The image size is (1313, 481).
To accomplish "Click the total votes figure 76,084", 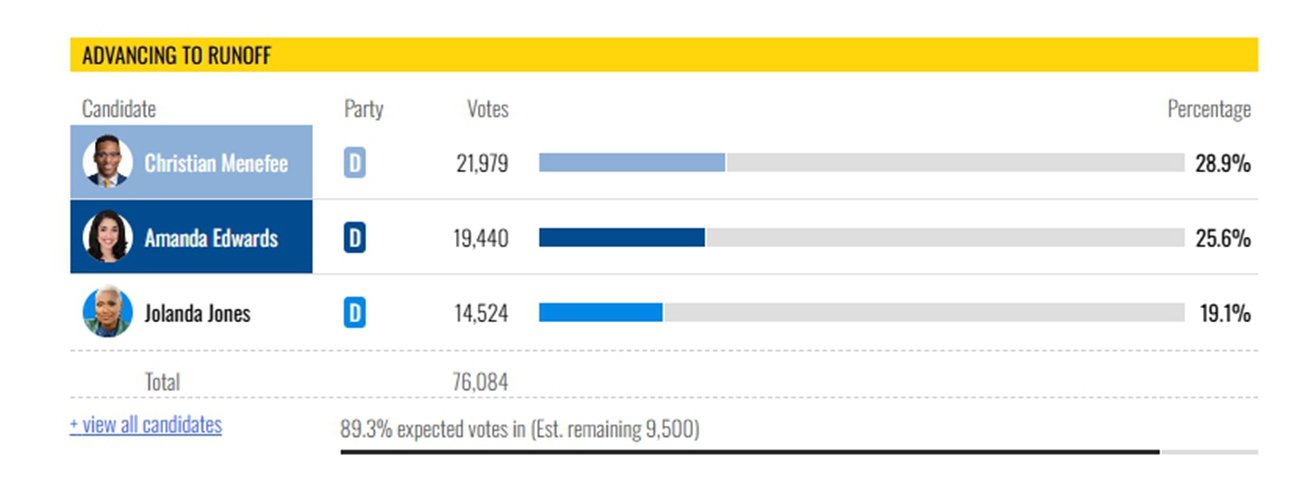I will [x=481, y=382].
